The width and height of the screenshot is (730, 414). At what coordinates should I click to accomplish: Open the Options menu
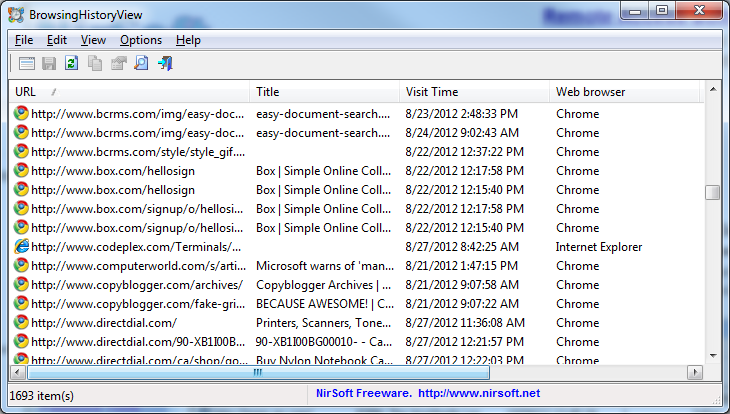click(x=141, y=41)
